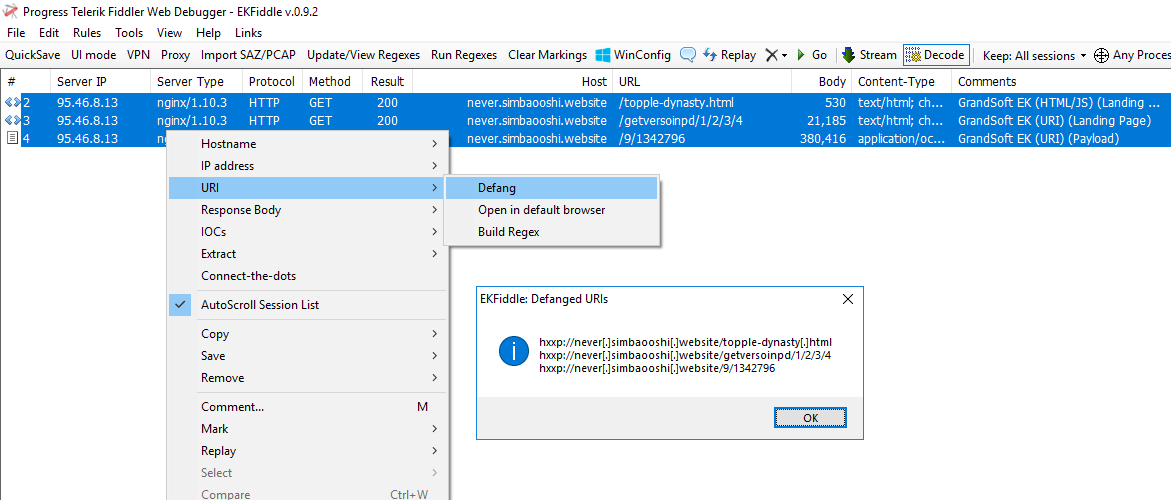The height and width of the screenshot is (500, 1171).
Task: Click the blue info icon in dialog
Action: click(515, 351)
